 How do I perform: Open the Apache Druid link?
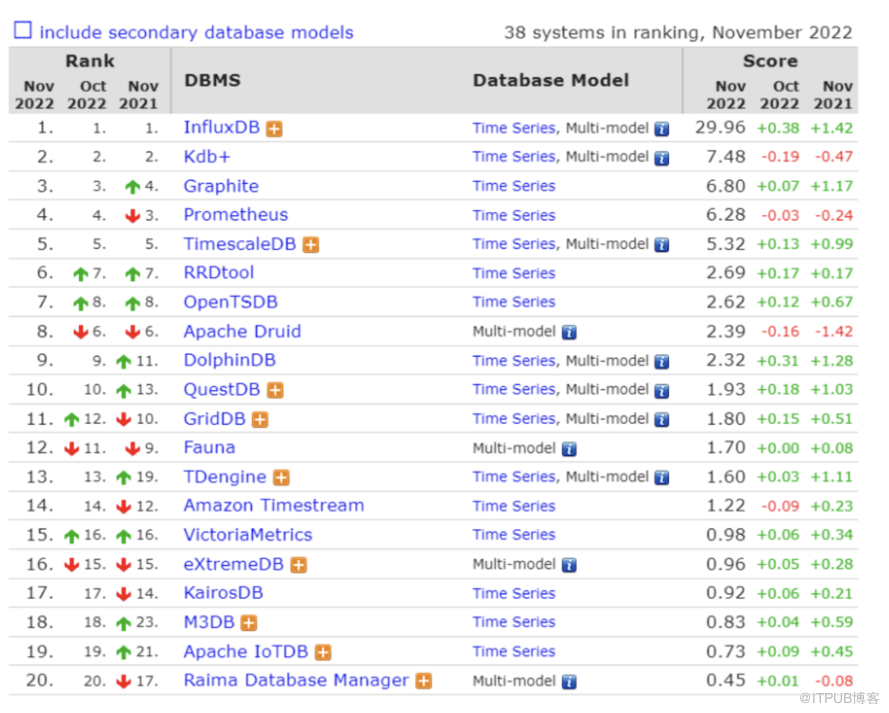coord(242,332)
